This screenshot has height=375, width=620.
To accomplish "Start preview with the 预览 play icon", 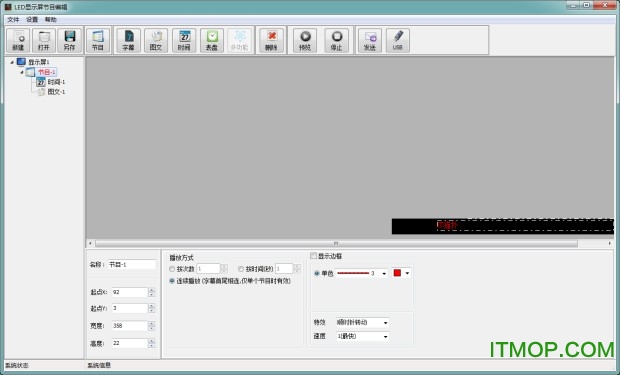I will [305, 40].
